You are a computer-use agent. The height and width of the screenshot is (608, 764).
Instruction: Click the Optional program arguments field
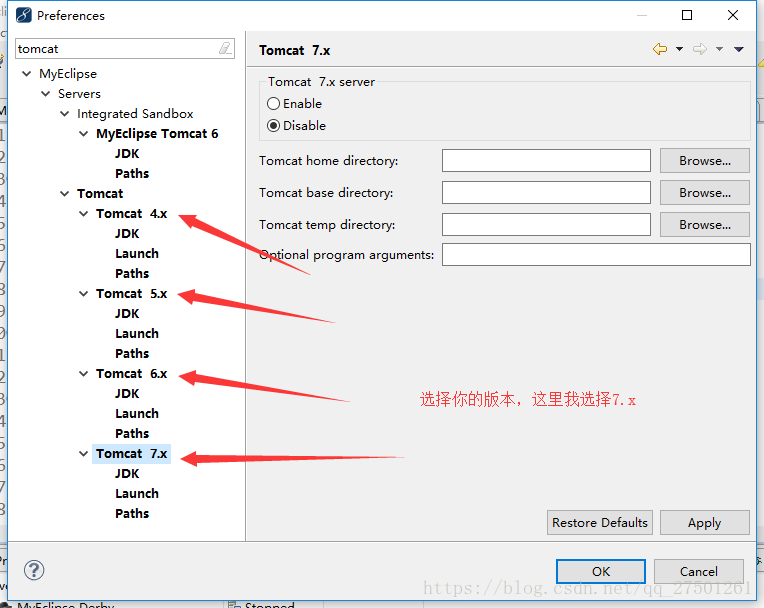click(x=596, y=254)
